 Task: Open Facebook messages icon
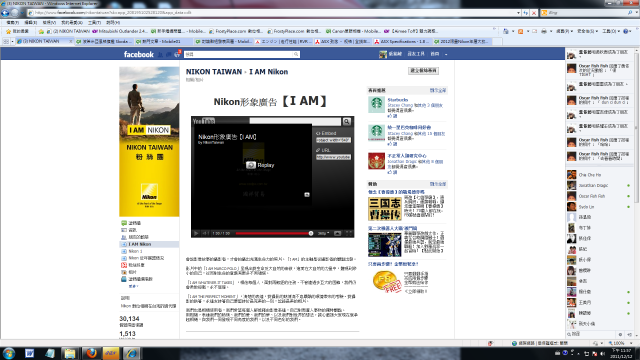coord(168,54)
